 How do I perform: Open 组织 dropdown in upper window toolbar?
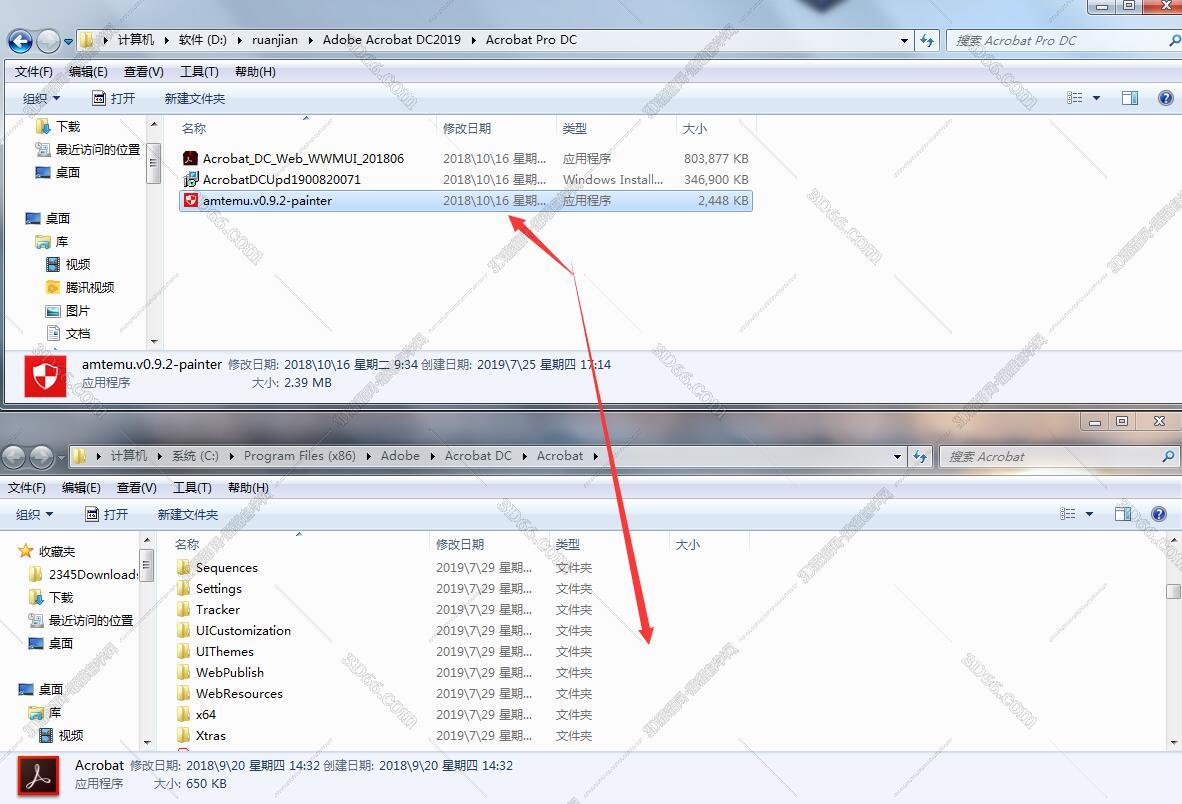(x=41, y=98)
